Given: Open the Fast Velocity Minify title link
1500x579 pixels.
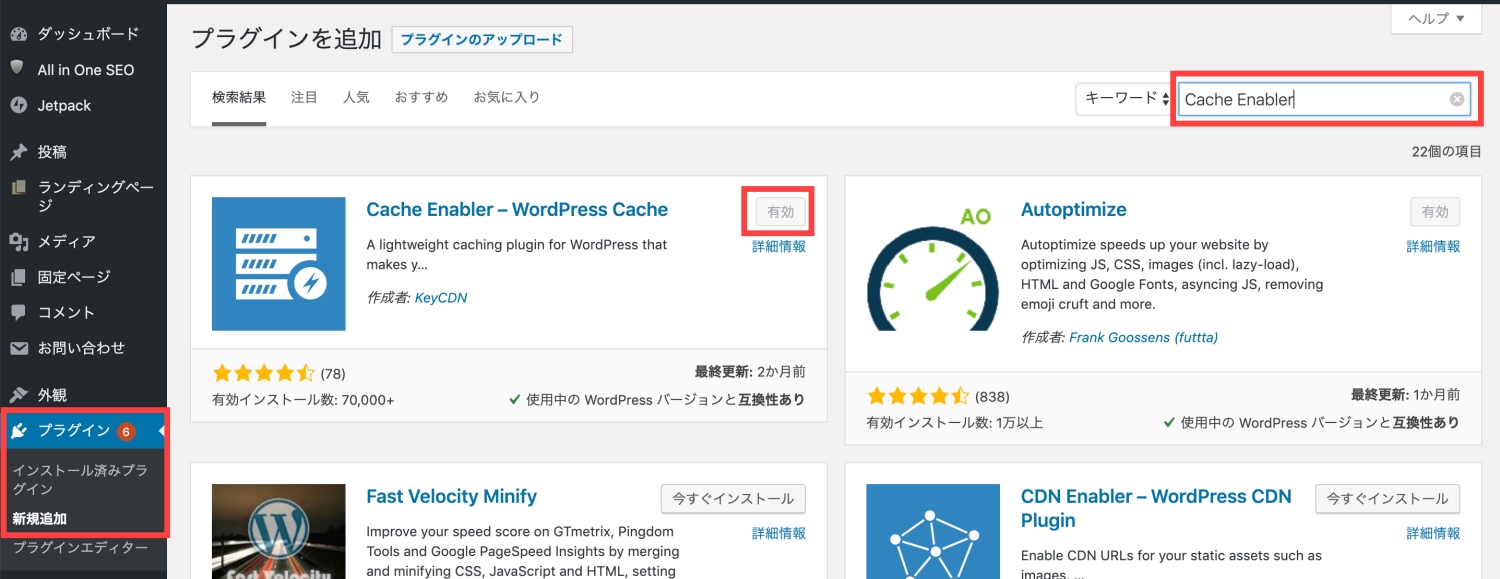Looking at the screenshot, I should (x=452, y=497).
